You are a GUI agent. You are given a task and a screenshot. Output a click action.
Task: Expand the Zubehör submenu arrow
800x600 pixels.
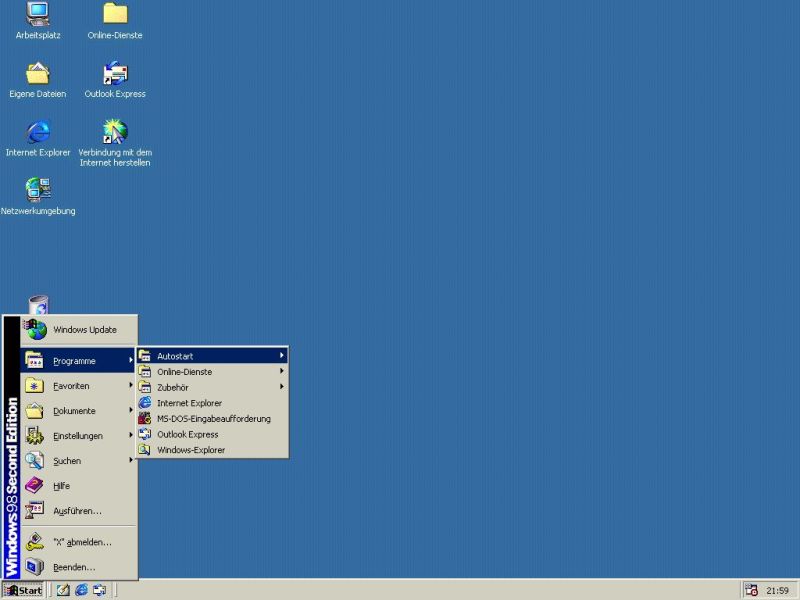coord(282,387)
